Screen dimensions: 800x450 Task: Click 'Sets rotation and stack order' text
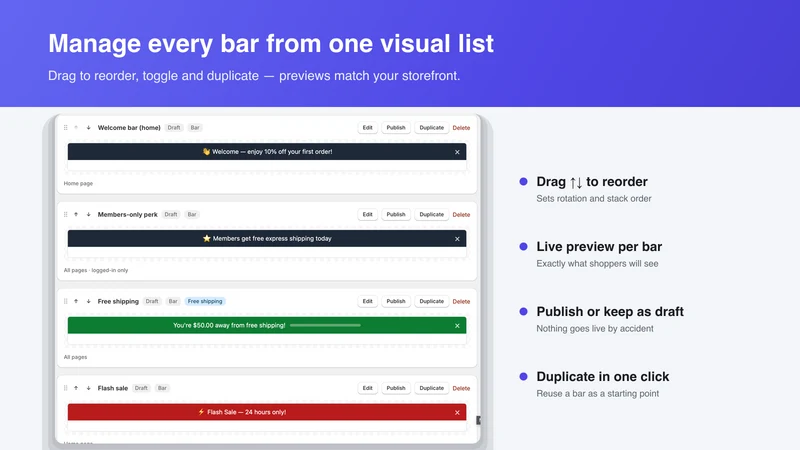point(594,198)
